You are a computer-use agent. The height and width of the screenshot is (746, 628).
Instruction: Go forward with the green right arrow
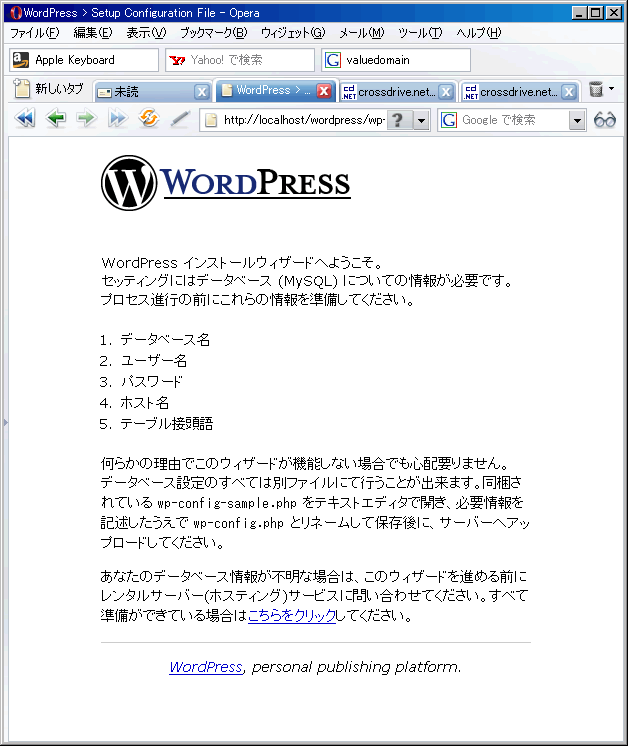(87, 118)
